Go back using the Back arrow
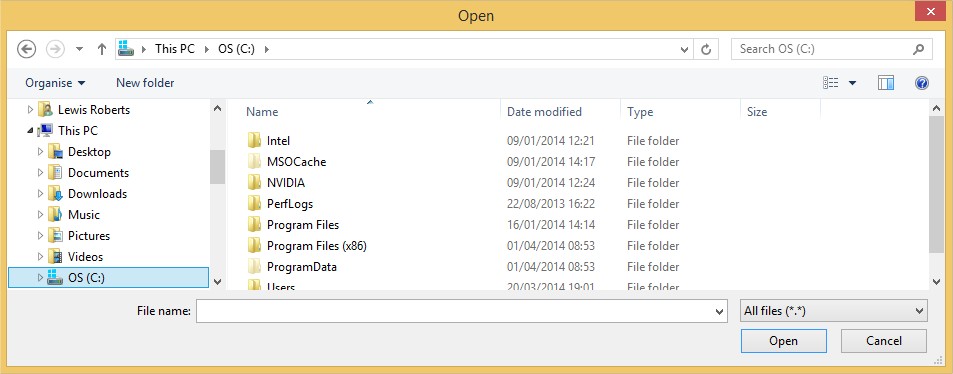 [27, 49]
